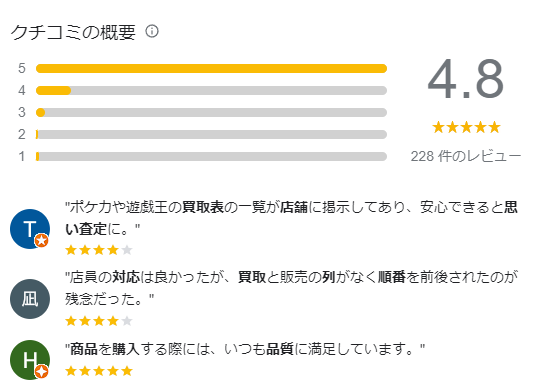Open the review about 店員の対応は良かった
The width and height of the screenshot is (544, 388).
click(x=291, y=288)
